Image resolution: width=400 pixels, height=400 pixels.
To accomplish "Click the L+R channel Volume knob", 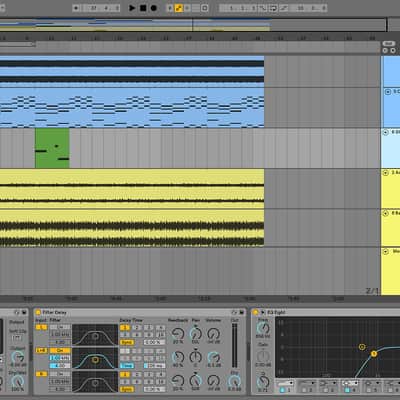I will [x=214, y=357].
